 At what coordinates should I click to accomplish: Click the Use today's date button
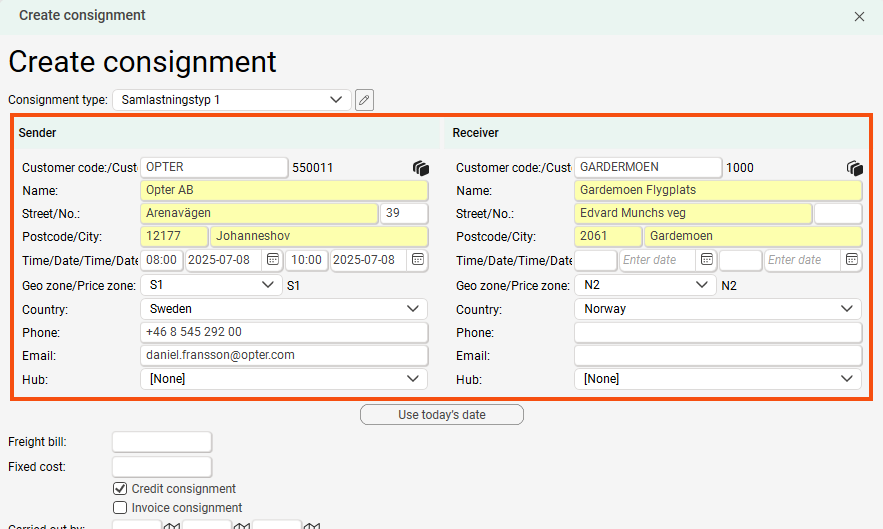tap(441, 415)
